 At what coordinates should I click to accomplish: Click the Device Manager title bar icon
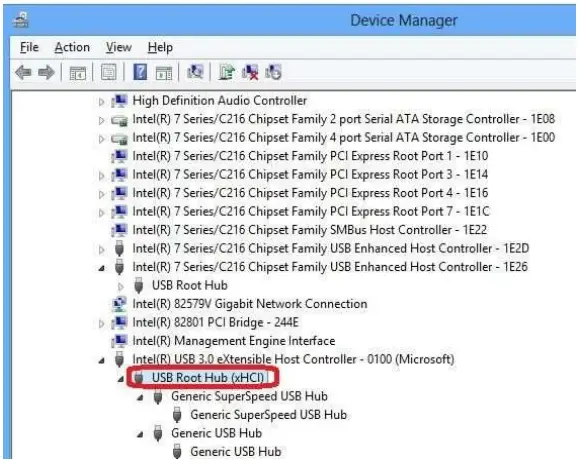click(x=21, y=20)
